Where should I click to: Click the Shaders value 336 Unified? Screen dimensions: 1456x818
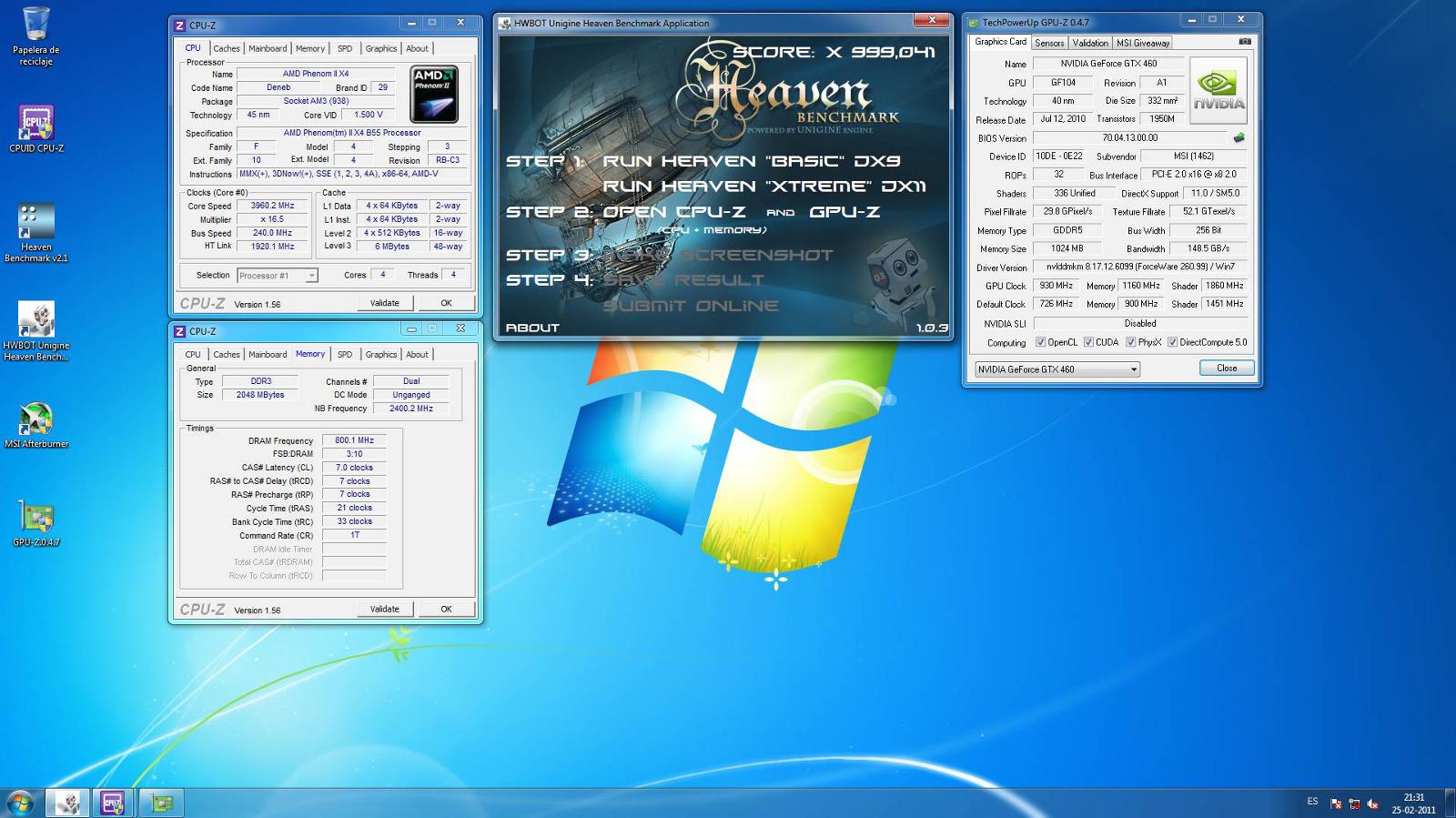point(1074,193)
